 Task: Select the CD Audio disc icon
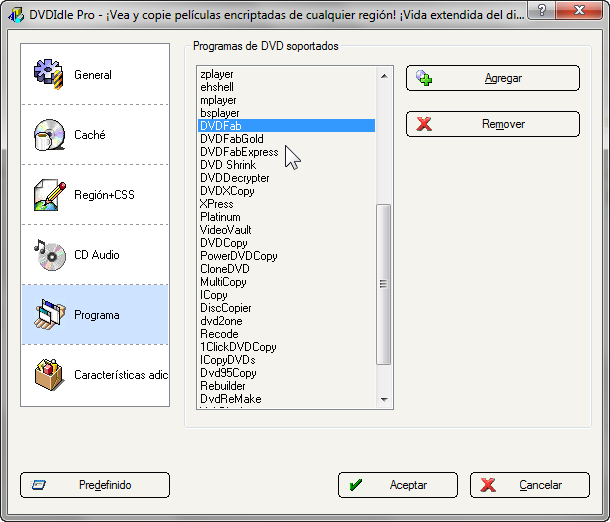click(50, 255)
